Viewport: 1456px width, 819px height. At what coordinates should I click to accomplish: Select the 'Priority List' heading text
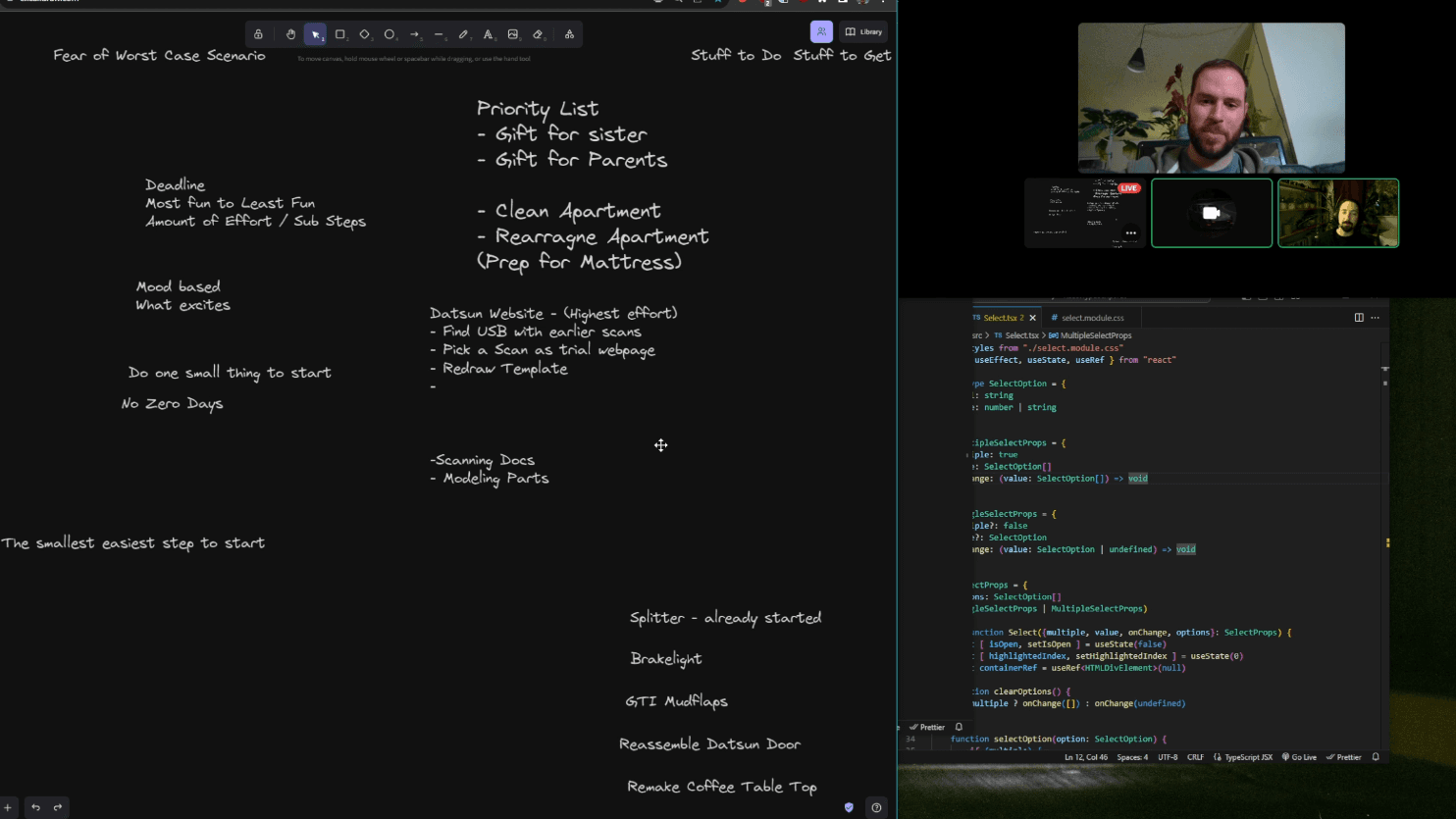point(537,109)
